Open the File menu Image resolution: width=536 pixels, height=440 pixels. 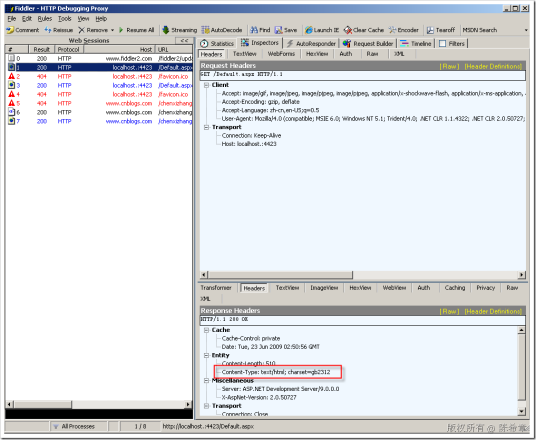pos(12,18)
